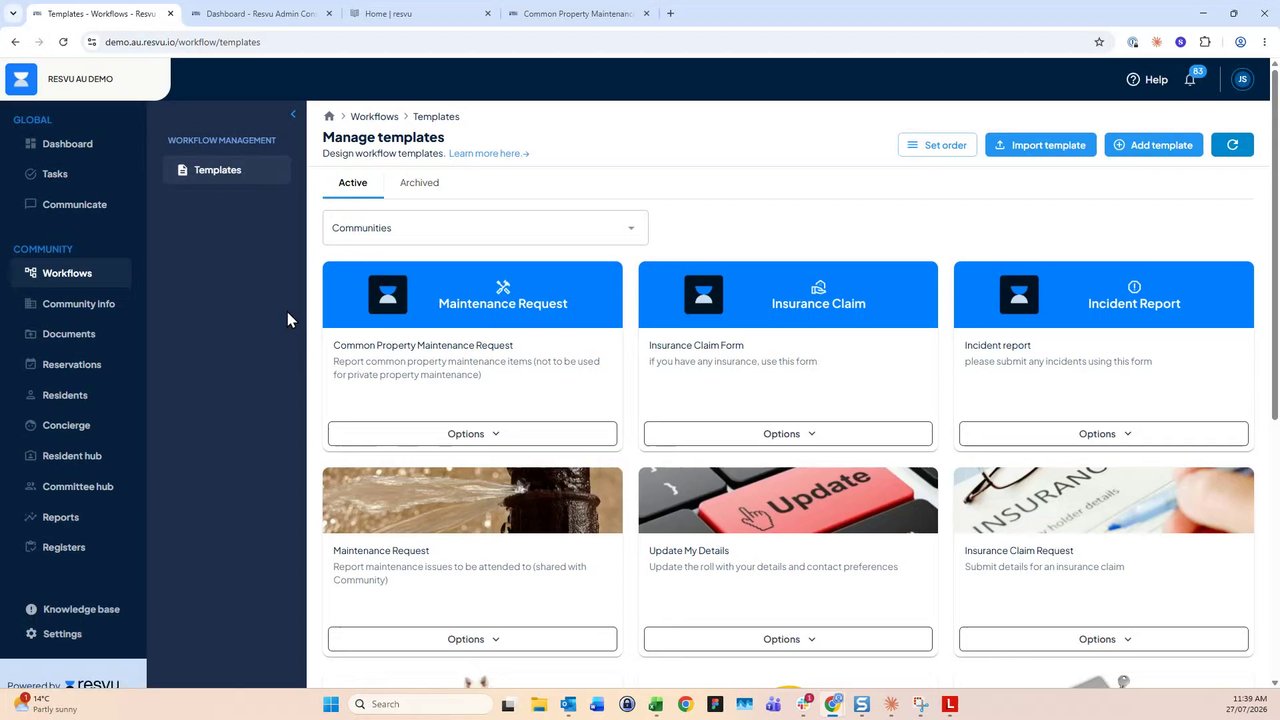Click the Maintenance Request blue banner
This screenshot has height=720, width=1280.
pyautogui.click(x=472, y=295)
